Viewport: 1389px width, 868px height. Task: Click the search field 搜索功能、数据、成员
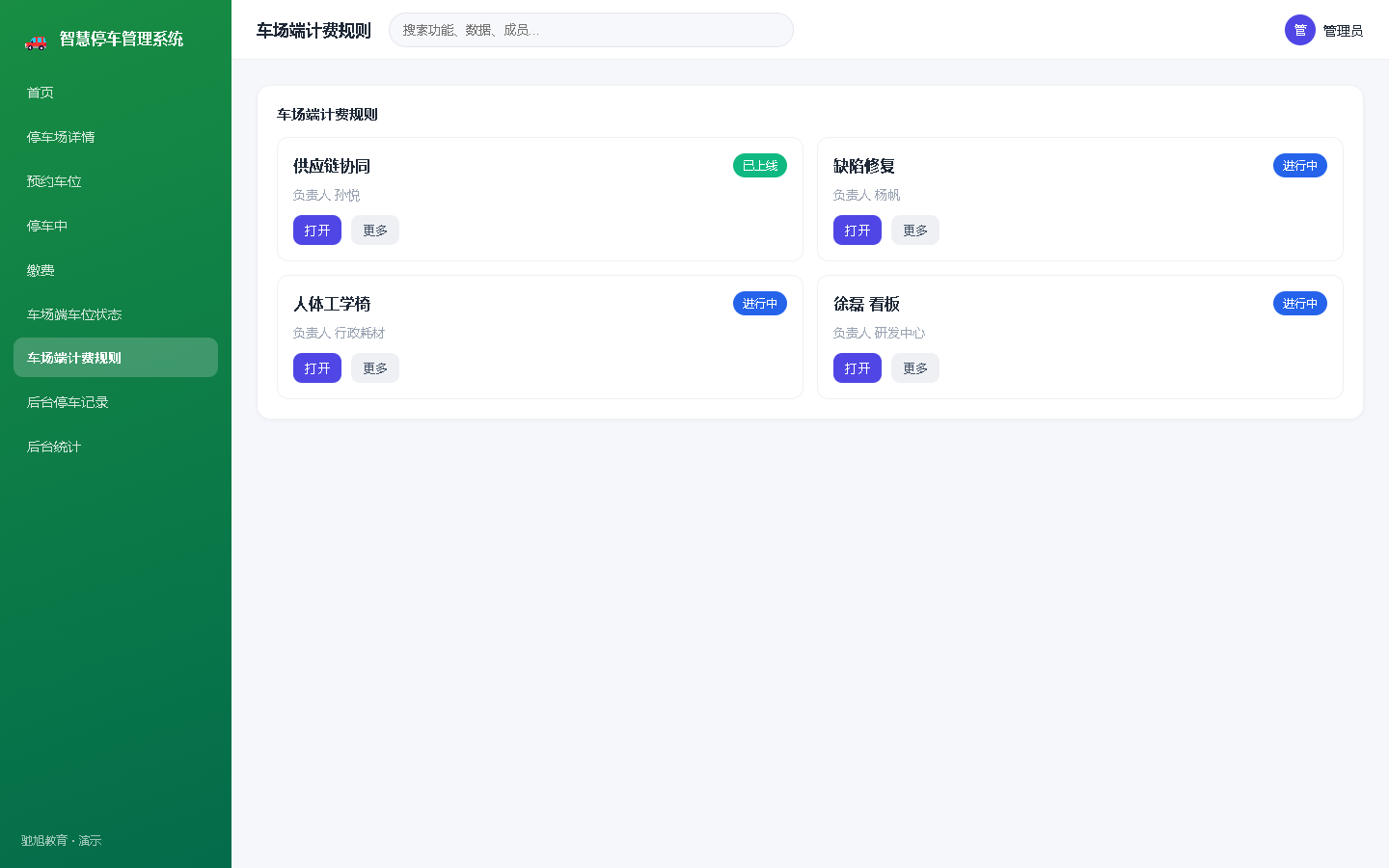(591, 30)
